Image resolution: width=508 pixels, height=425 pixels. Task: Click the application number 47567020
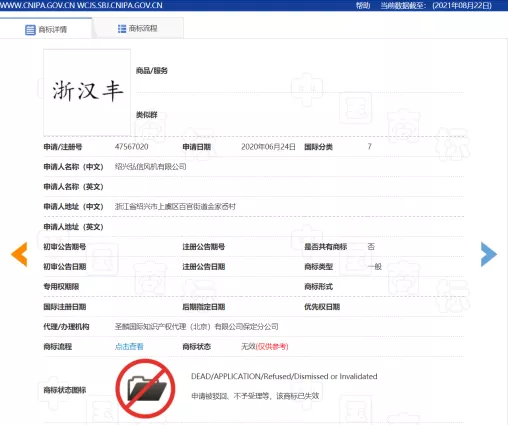coord(131,147)
